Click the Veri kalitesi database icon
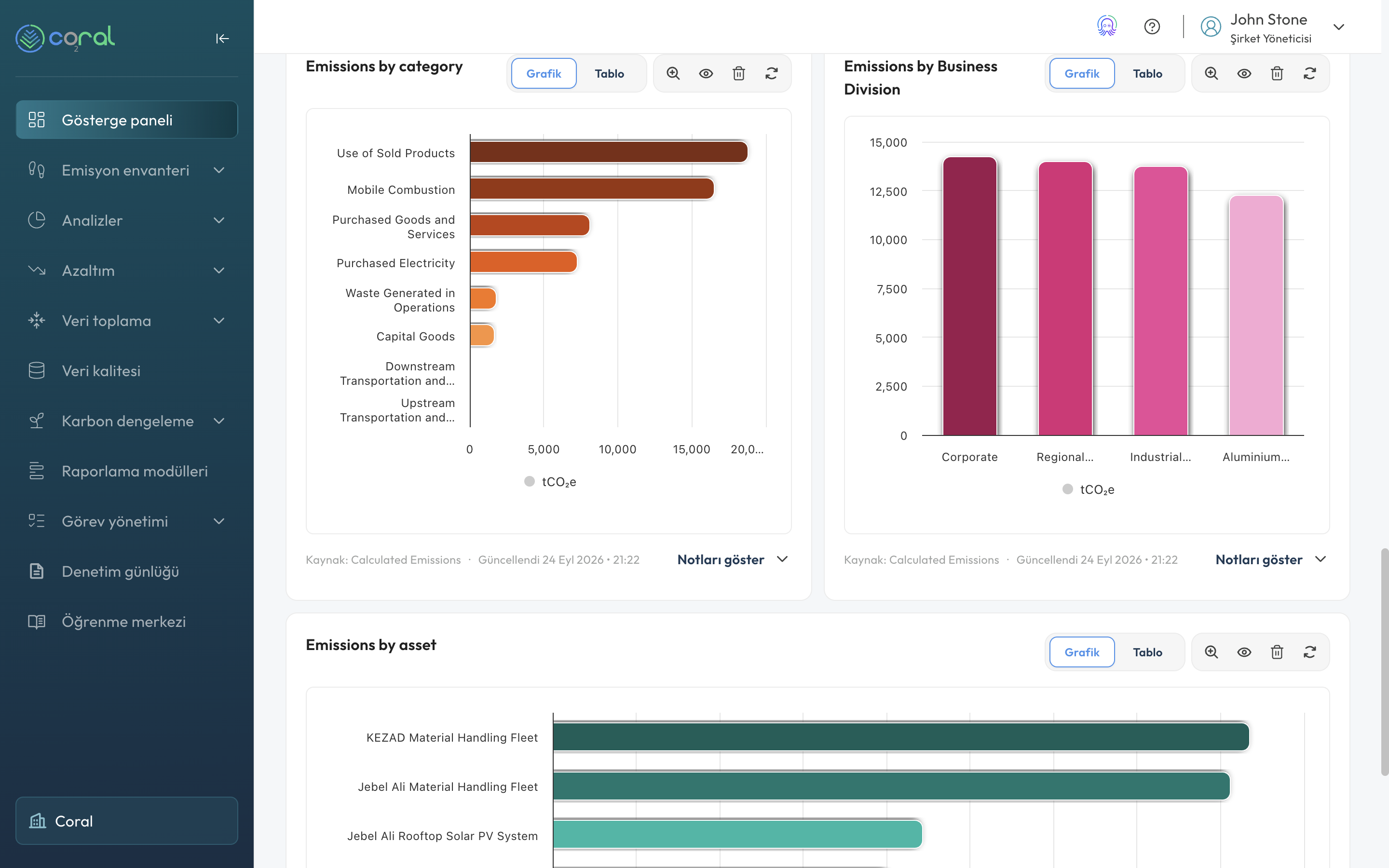 point(37,370)
